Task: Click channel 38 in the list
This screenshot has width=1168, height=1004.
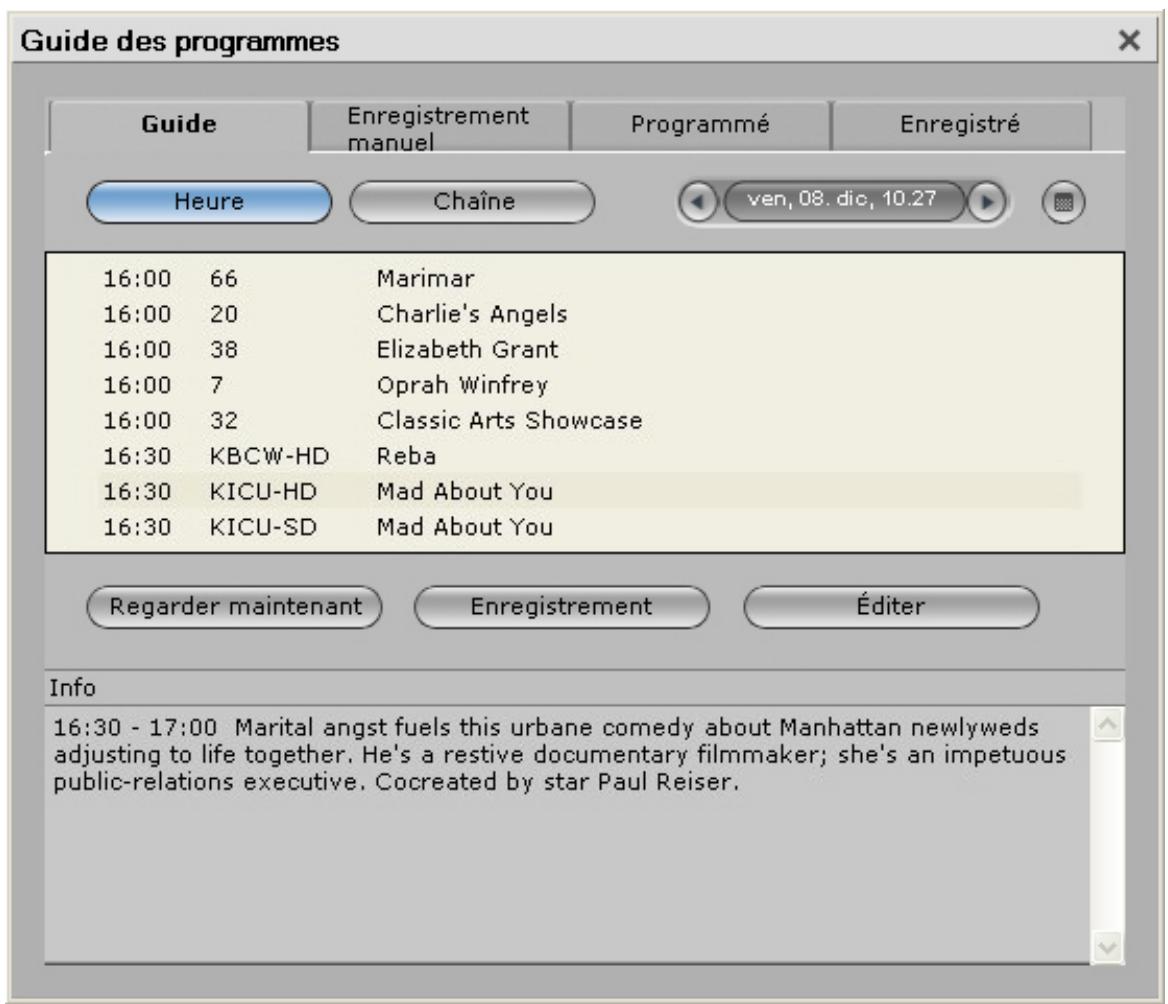Action: (x=223, y=350)
